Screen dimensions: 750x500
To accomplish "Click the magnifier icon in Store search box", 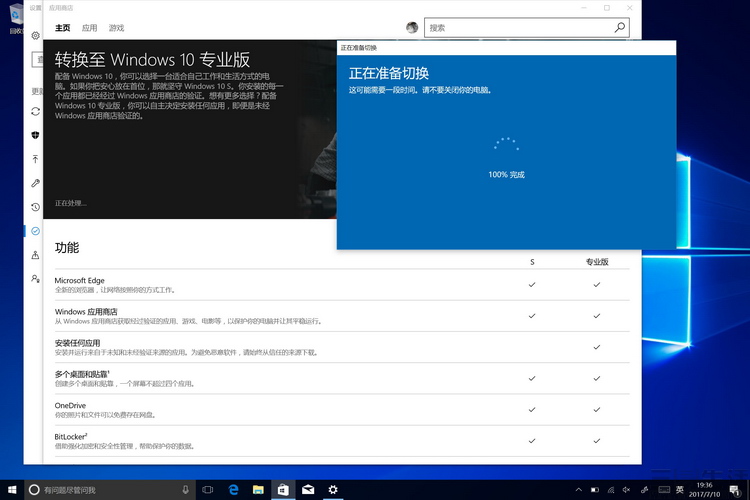I will tap(619, 27).
